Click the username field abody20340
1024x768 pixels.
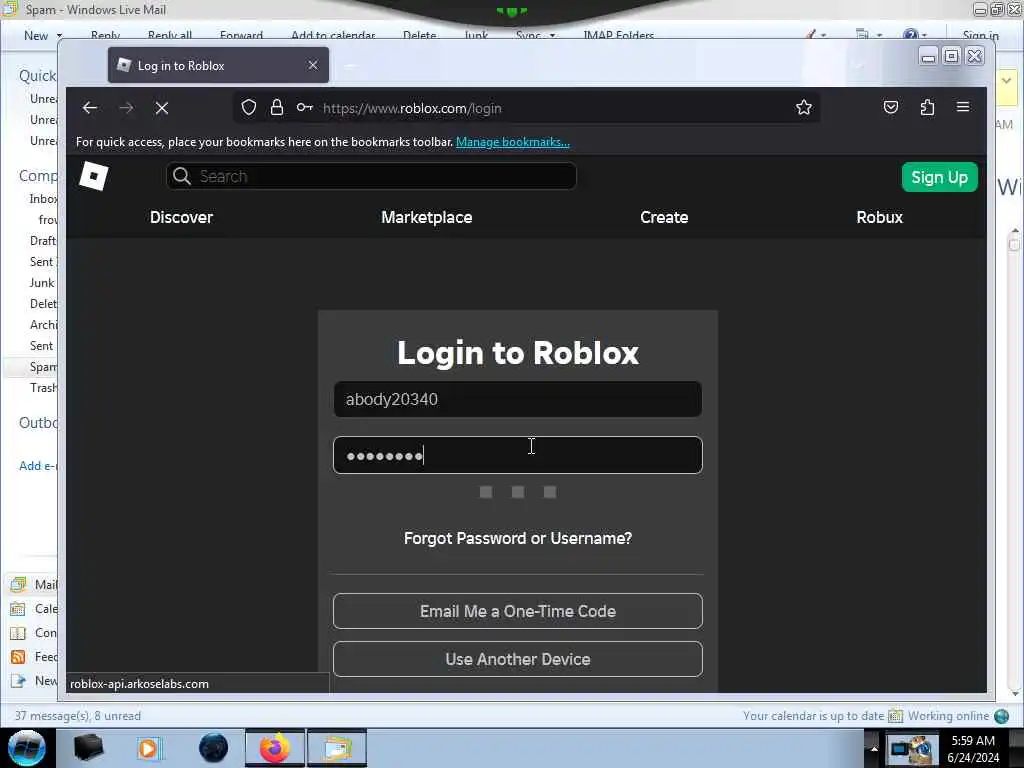coord(518,399)
